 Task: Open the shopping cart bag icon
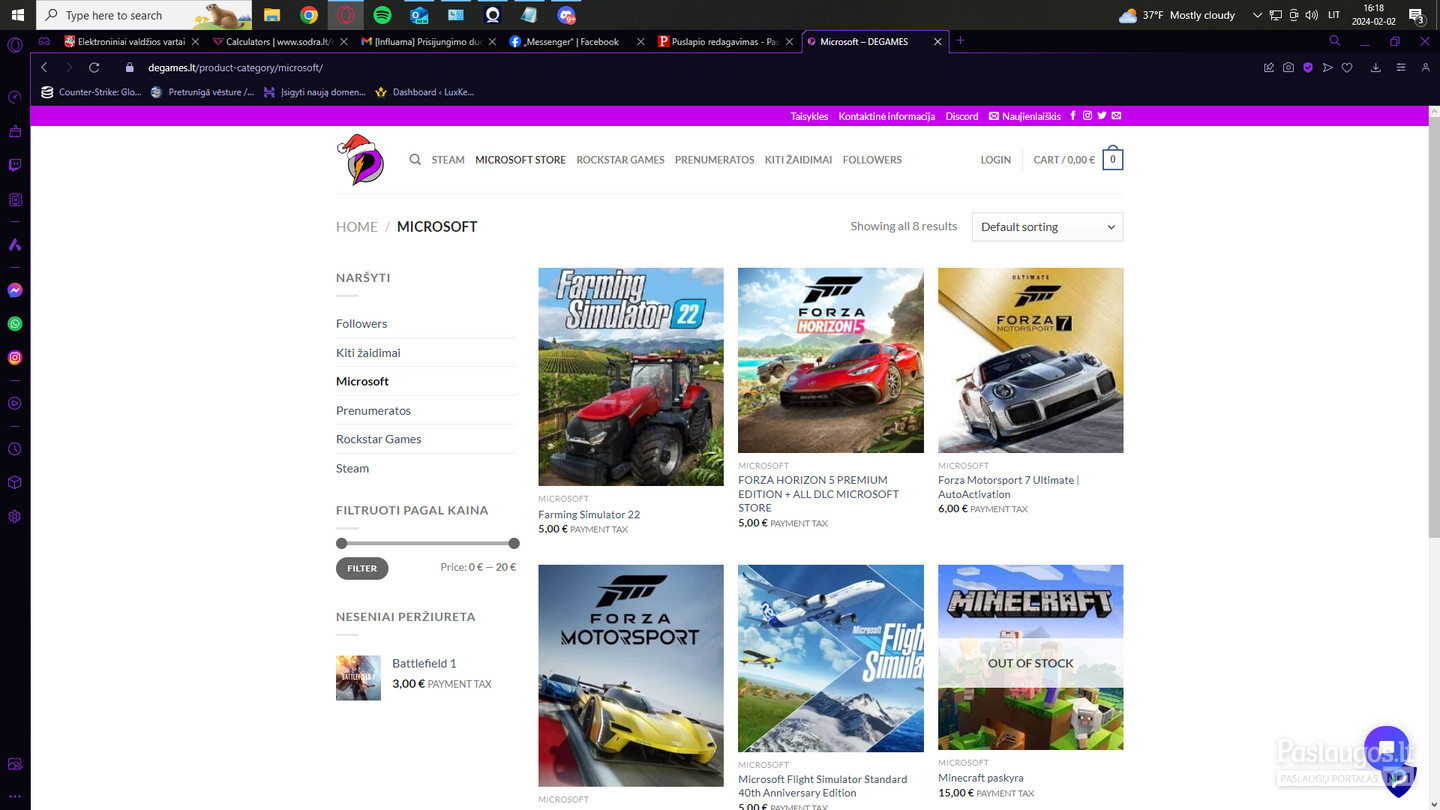(x=1113, y=159)
